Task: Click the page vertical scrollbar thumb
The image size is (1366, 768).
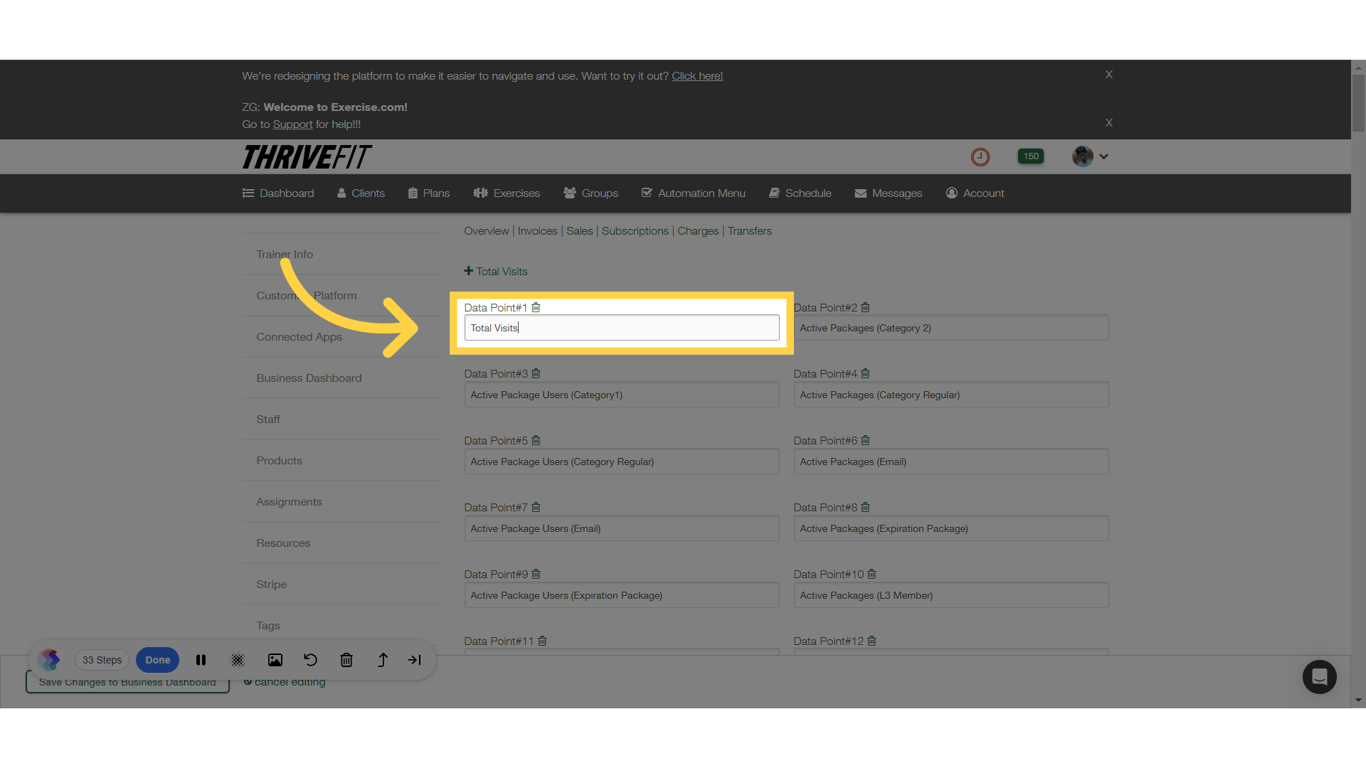Action: (1358, 103)
